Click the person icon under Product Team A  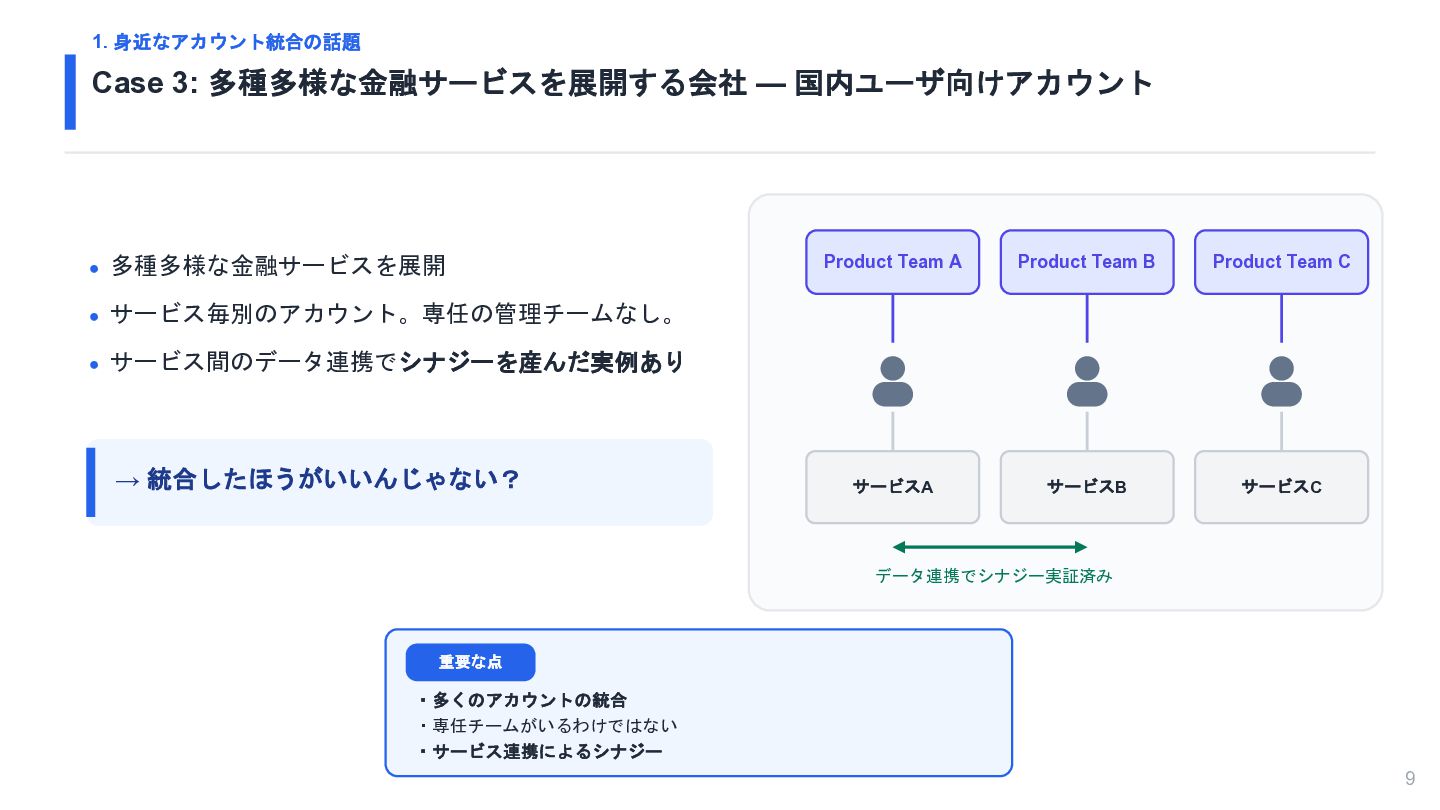pyautogui.click(x=892, y=382)
